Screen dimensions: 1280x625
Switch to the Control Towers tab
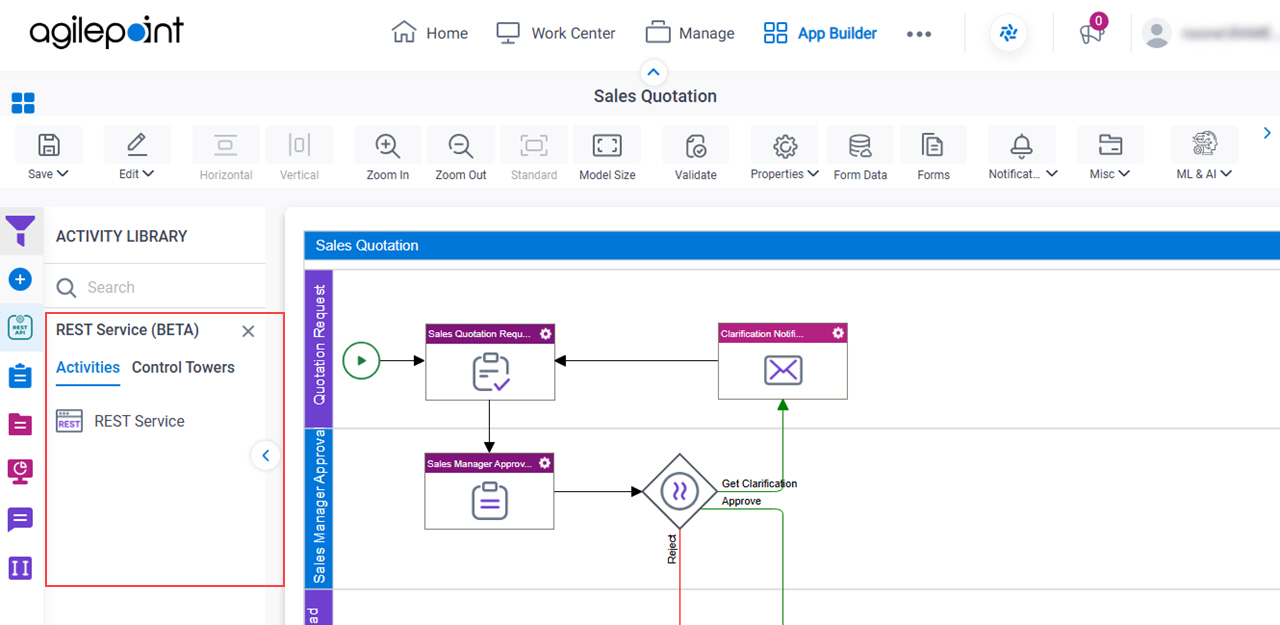(183, 367)
